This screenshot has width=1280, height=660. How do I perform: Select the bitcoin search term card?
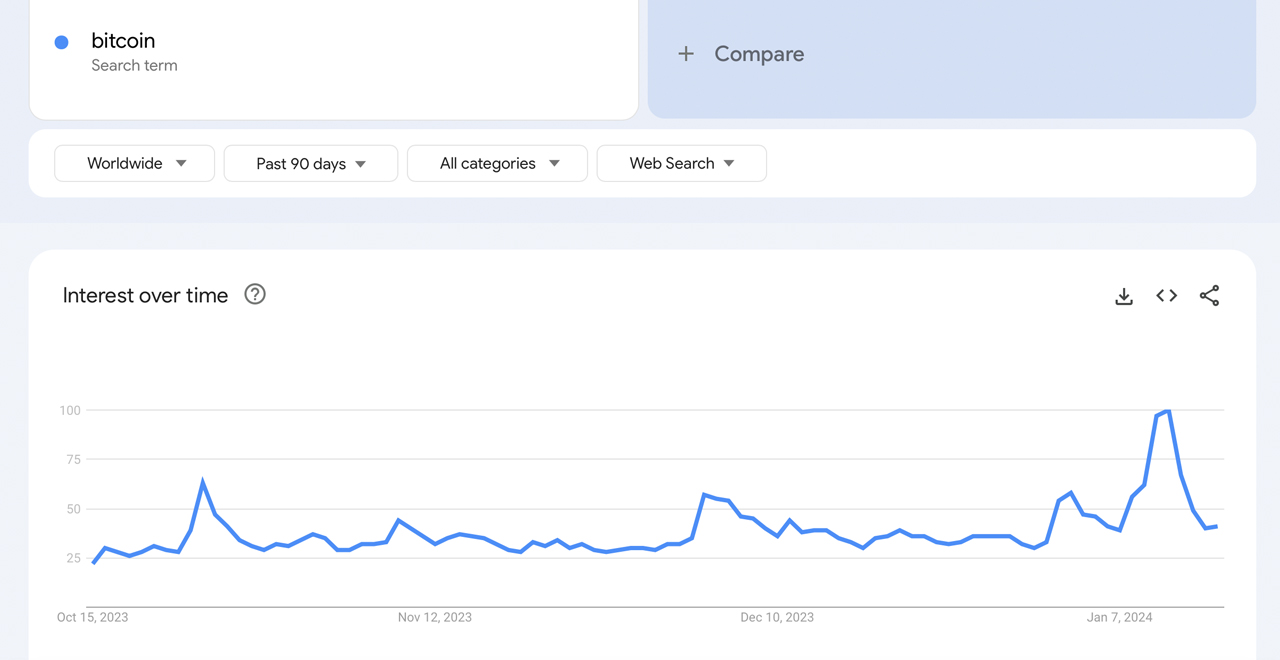point(333,55)
